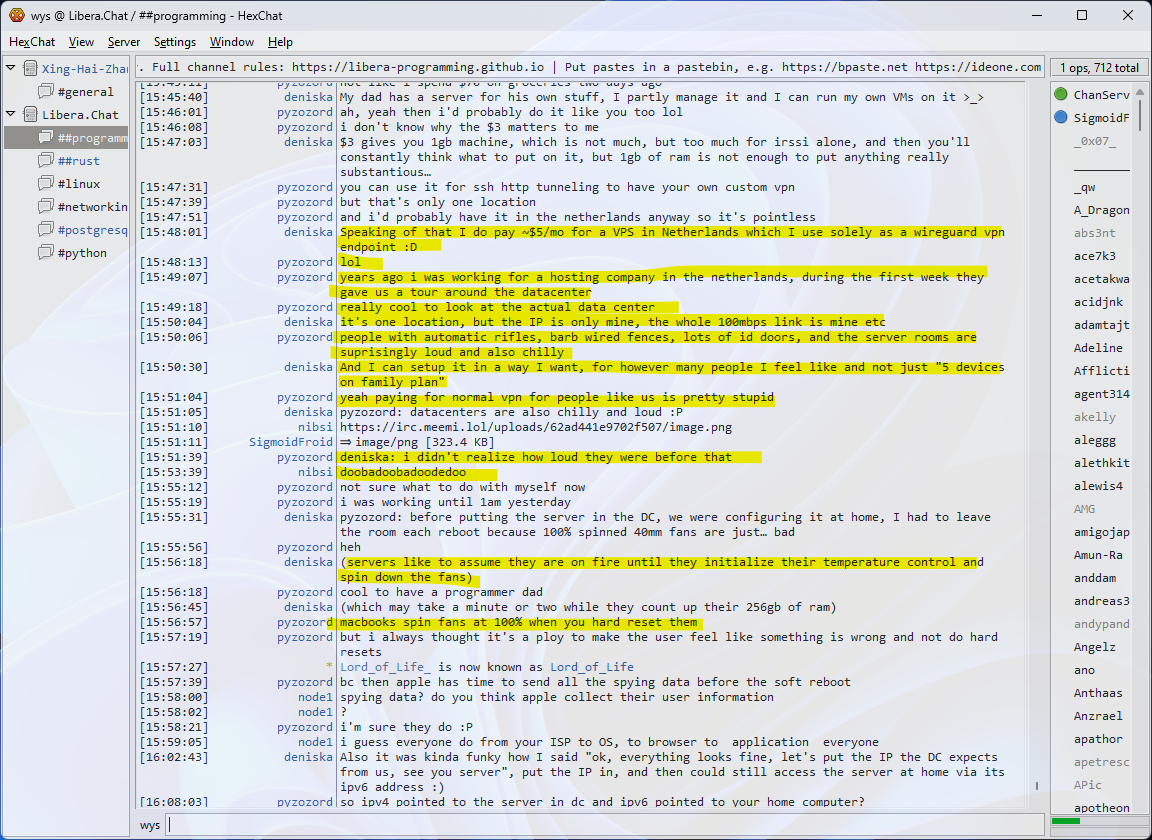Click the Xing-Hai-Zhai server icon

(29, 69)
